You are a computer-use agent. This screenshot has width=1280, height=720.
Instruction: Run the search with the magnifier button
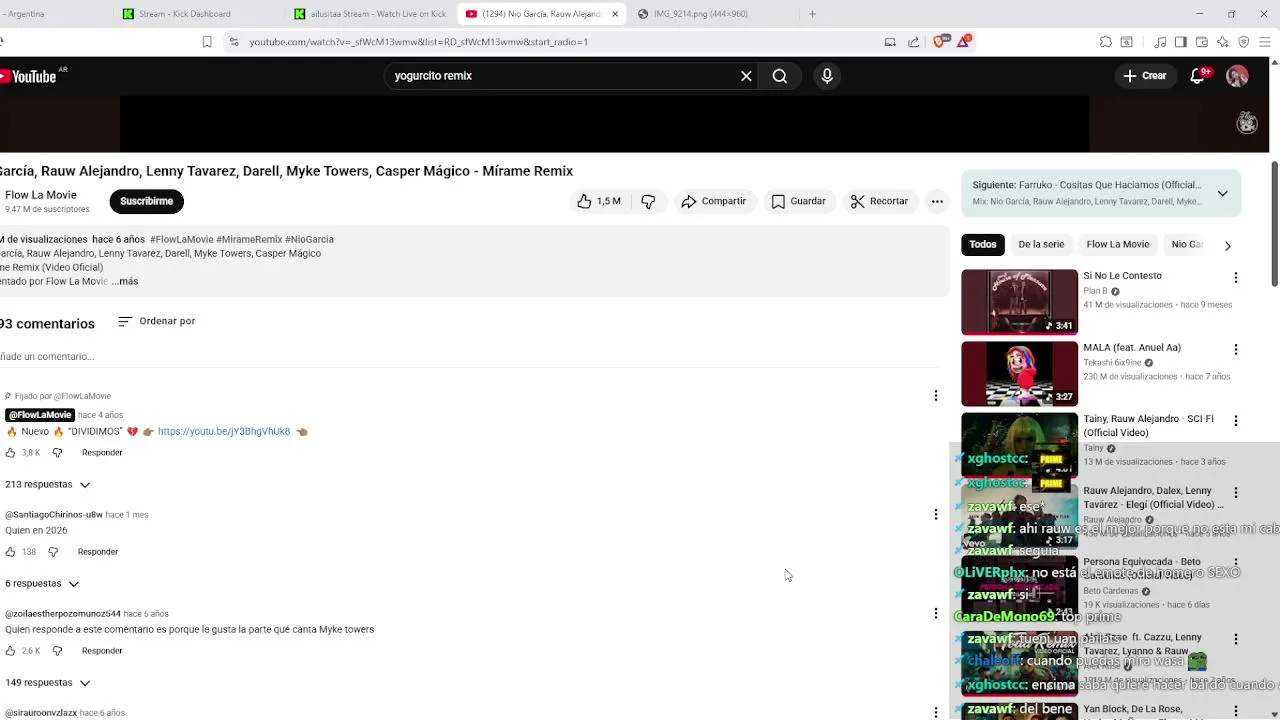(780, 76)
